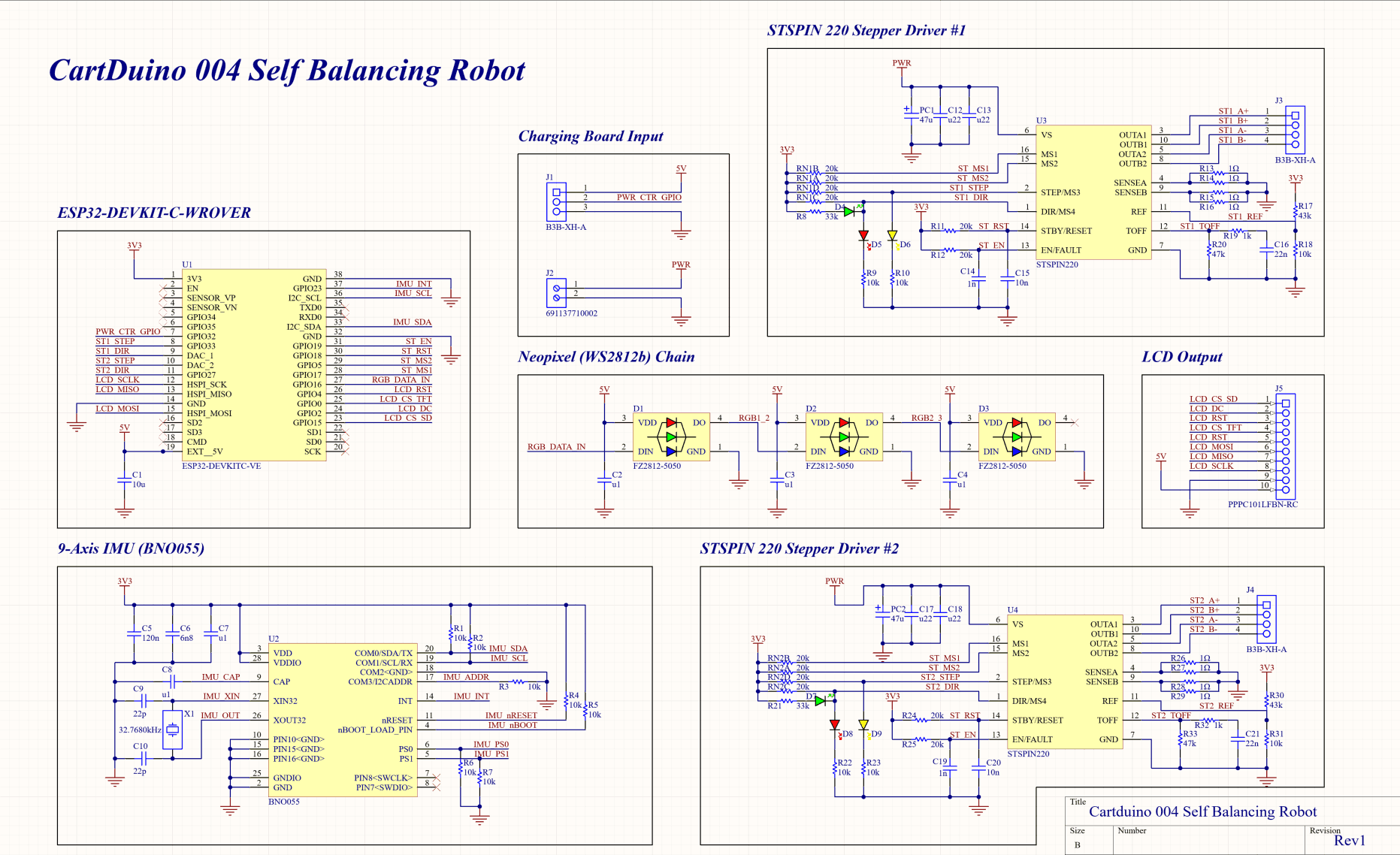Screen dimensions: 1400x855
Task: Select the yellow LED D9
Action: coord(864,725)
